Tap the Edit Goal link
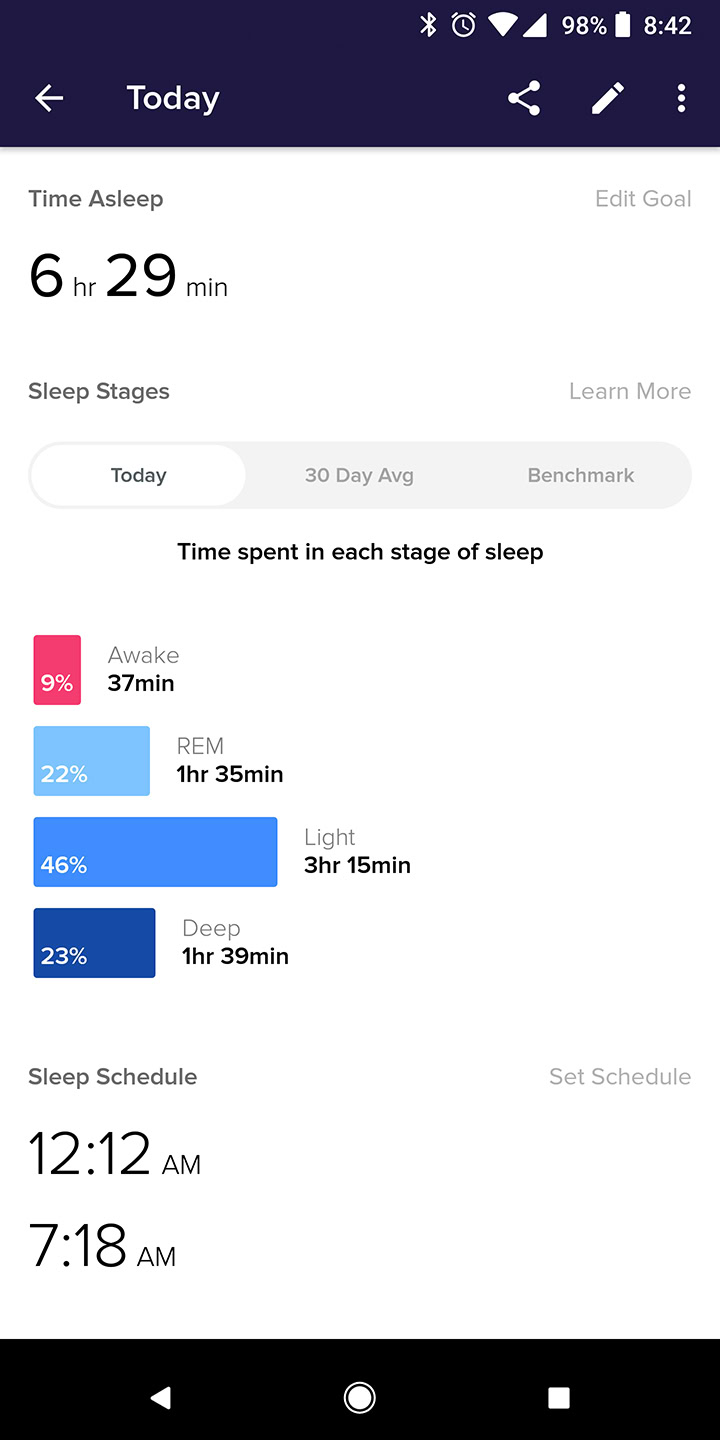This screenshot has height=1440, width=720. 643,199
